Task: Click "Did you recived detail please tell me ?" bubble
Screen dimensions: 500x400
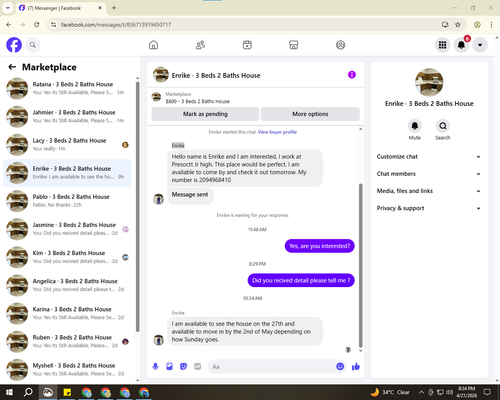Action: point(301,280)
